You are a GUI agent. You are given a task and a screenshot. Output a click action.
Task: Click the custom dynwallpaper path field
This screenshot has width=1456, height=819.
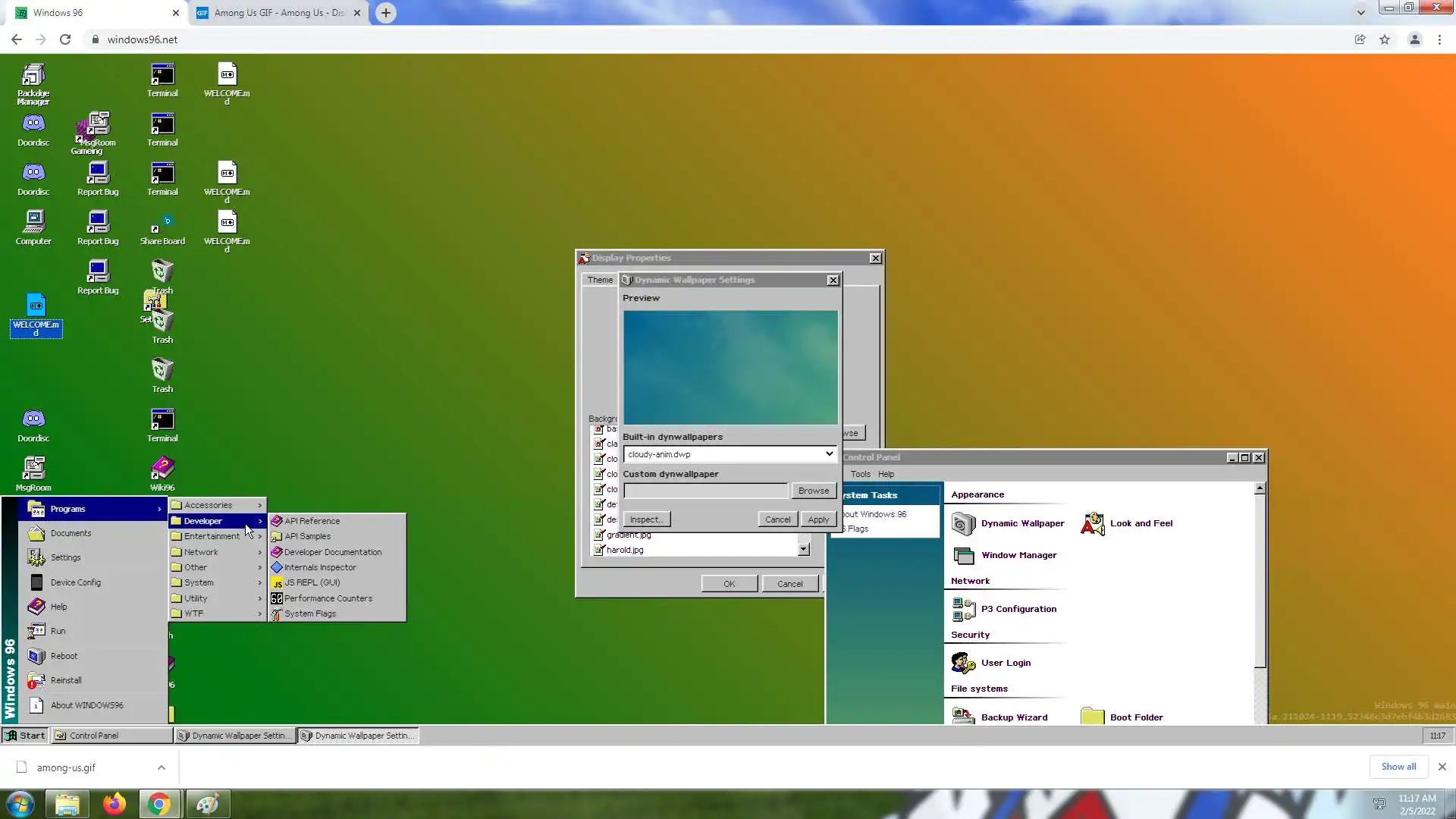[705, 491]
